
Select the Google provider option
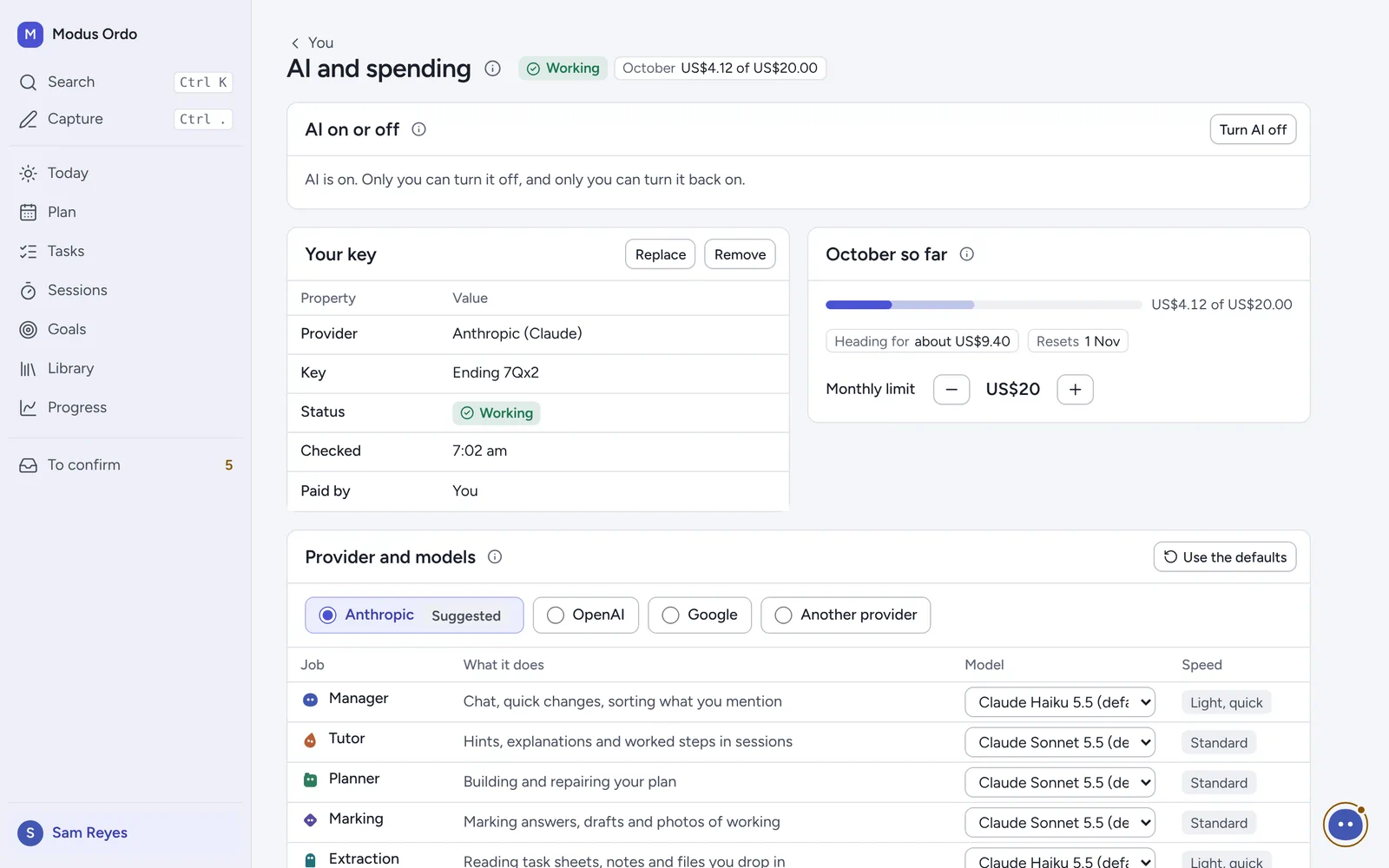tap(700, 615)
